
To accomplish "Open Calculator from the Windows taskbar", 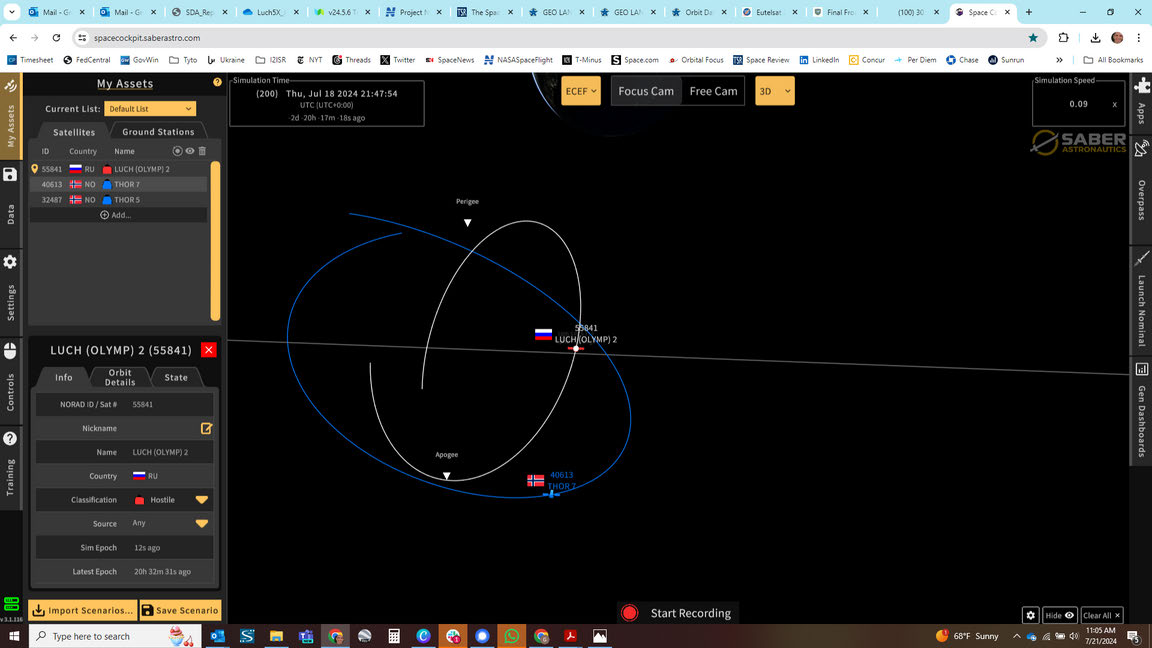I will (394, 636).
